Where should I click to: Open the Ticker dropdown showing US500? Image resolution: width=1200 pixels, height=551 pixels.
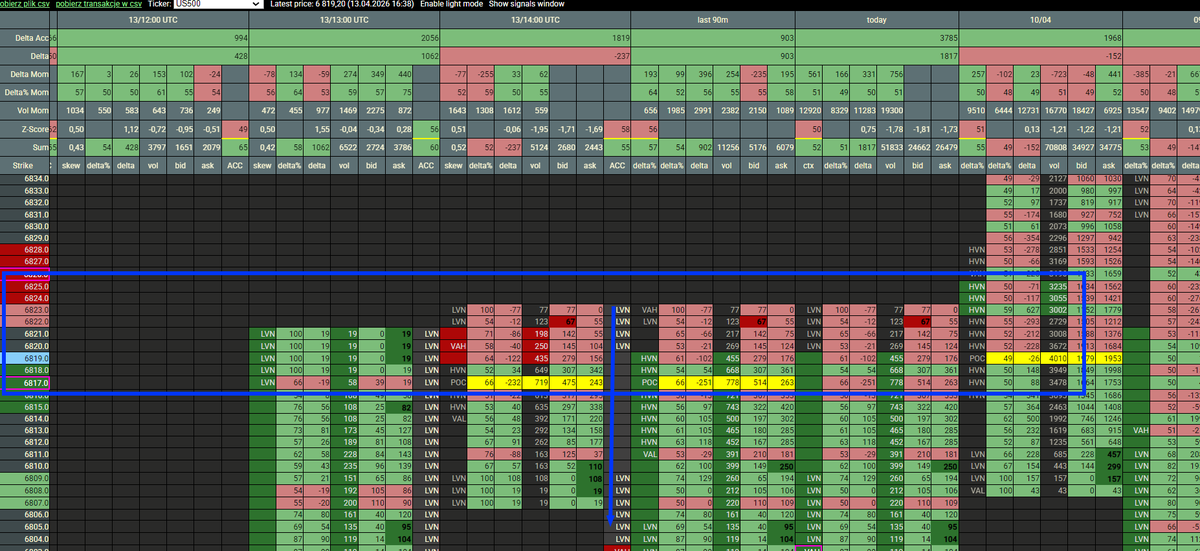point(218,4)
